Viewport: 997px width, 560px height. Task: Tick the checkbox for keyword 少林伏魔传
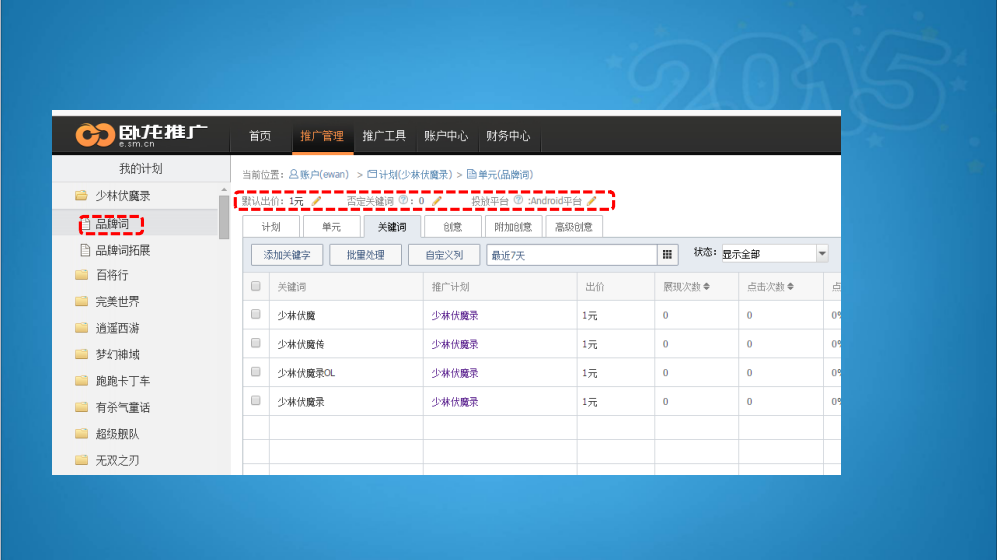(256, 343)
